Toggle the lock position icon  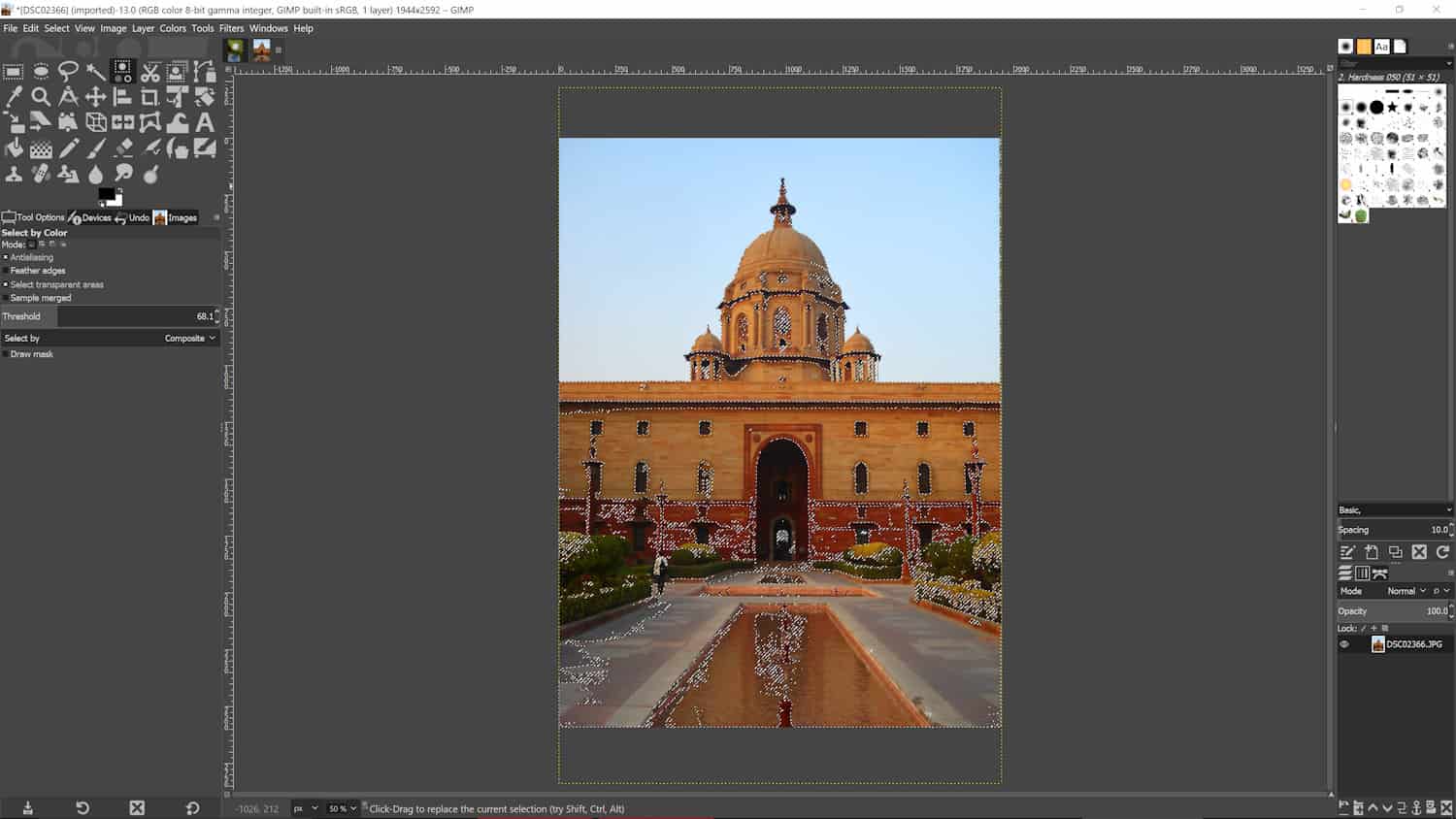(x=1373, y=628)
